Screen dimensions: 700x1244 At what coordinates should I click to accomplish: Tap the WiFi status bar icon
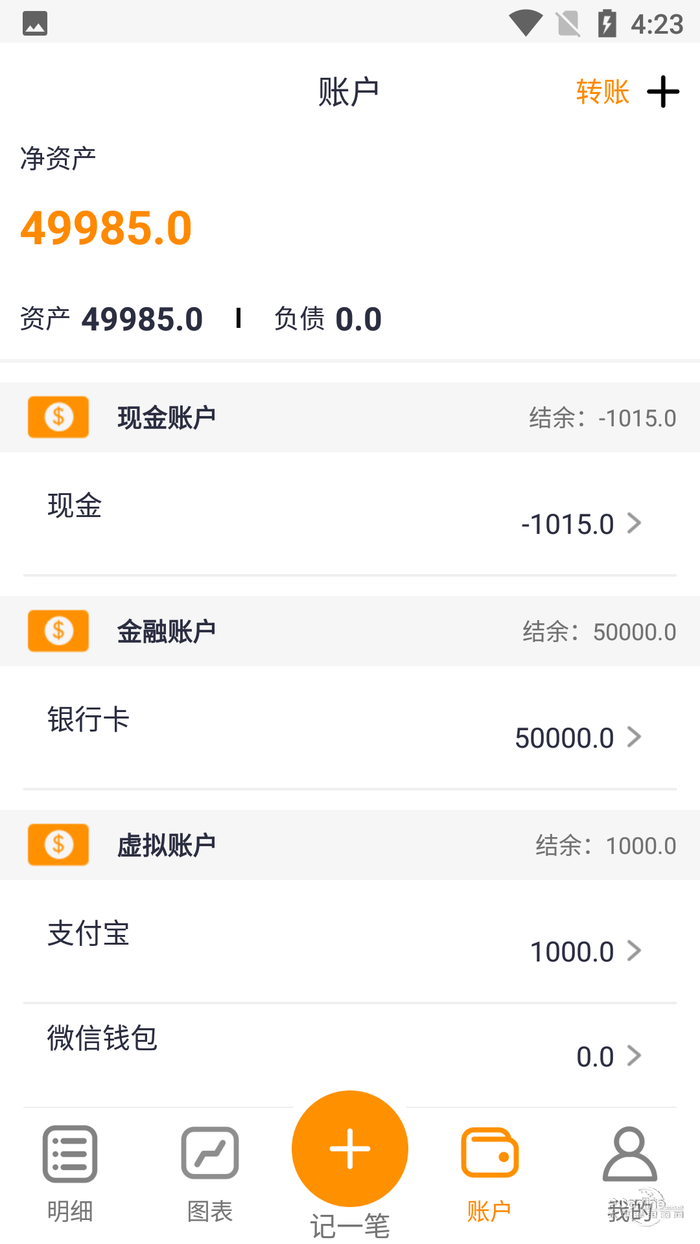(x=525, y=23)
